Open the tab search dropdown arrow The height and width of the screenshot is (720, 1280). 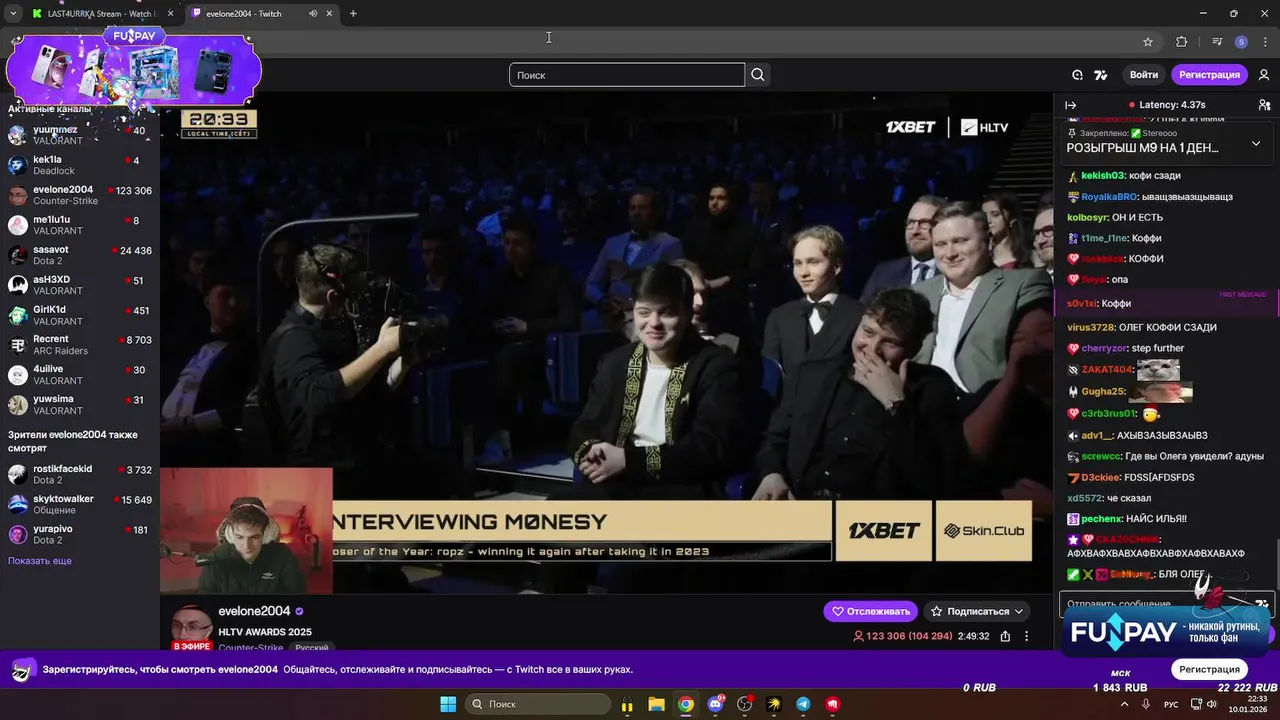coord(13,14)
